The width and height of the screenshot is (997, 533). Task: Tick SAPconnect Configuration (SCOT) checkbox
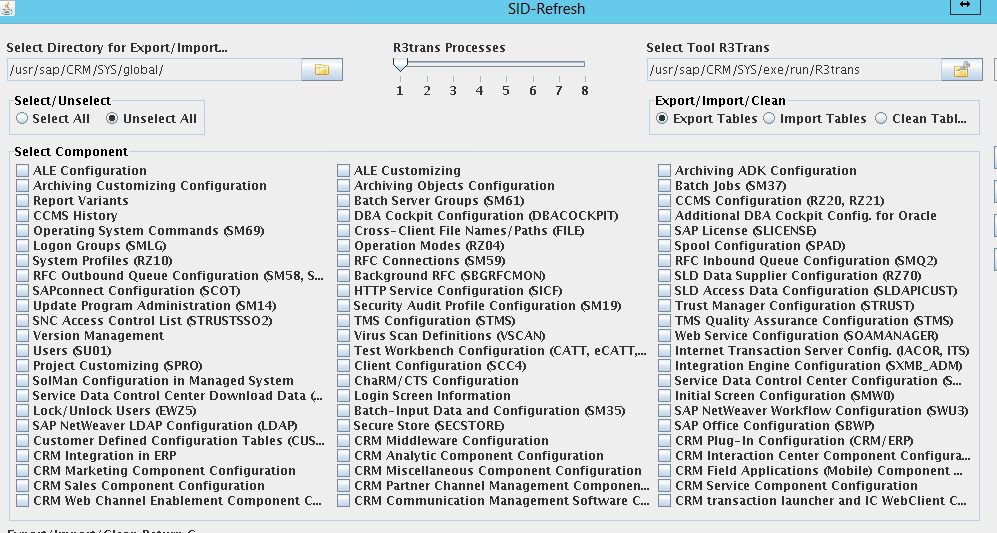23,291
